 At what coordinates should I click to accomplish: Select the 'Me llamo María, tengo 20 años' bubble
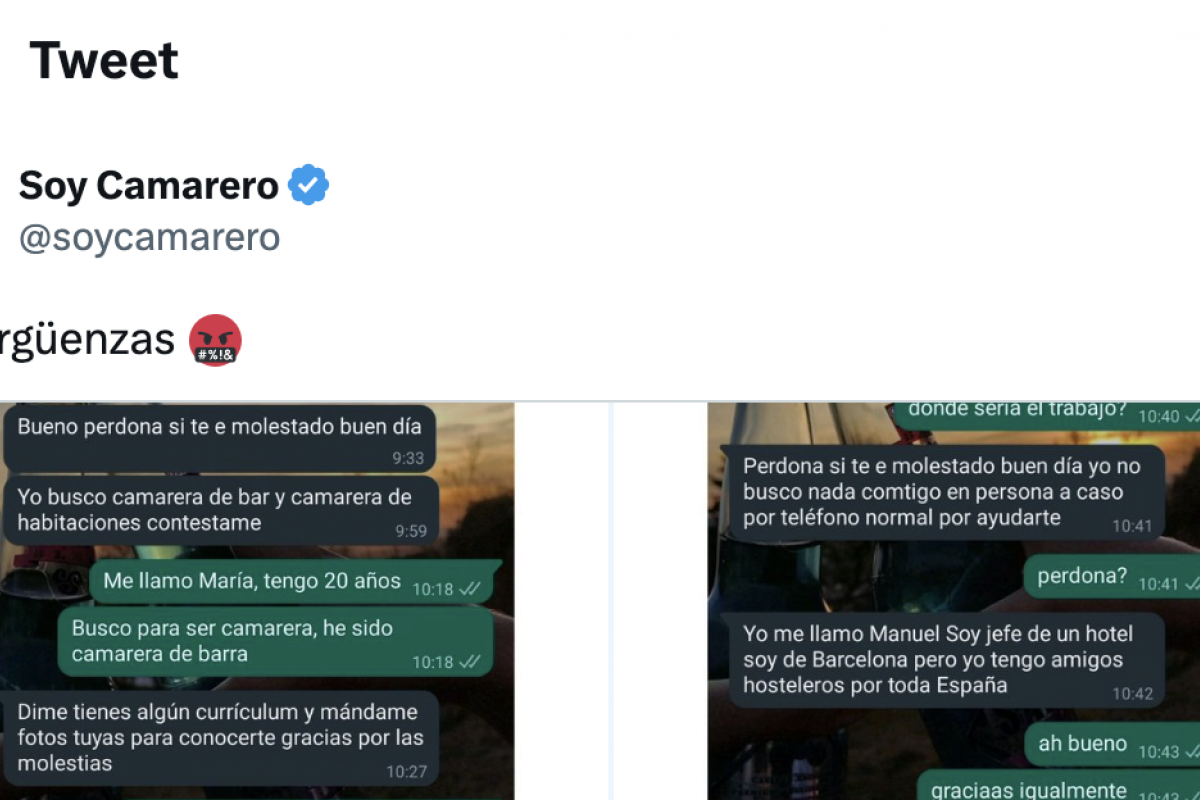pos(291,582)
